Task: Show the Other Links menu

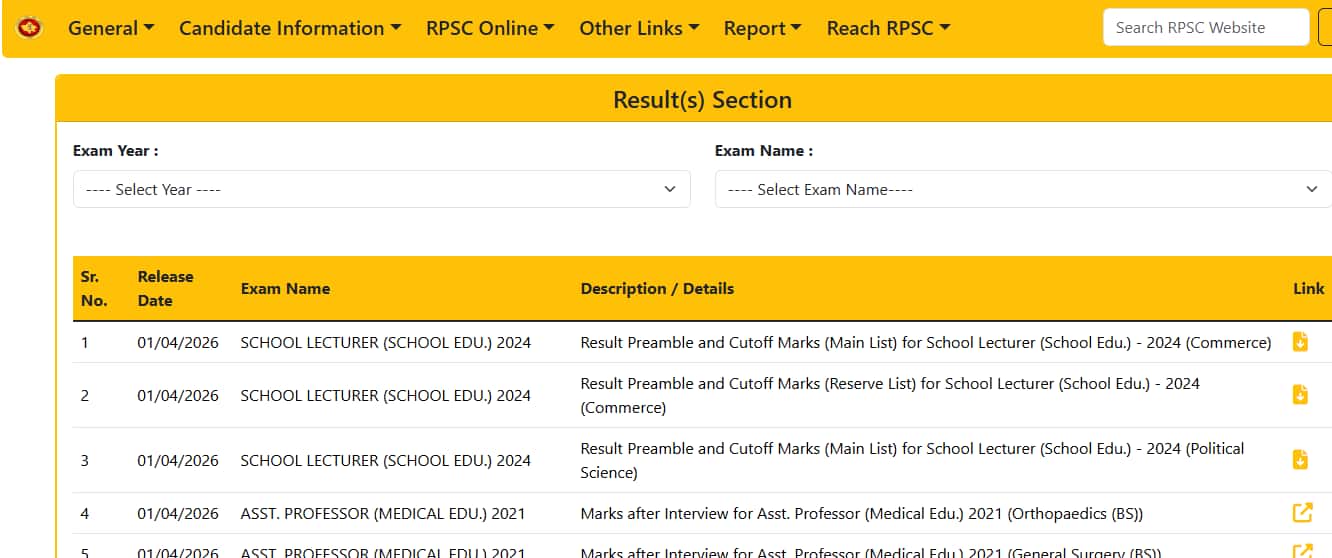Action: pyautogui.click(x=639, y=28)
